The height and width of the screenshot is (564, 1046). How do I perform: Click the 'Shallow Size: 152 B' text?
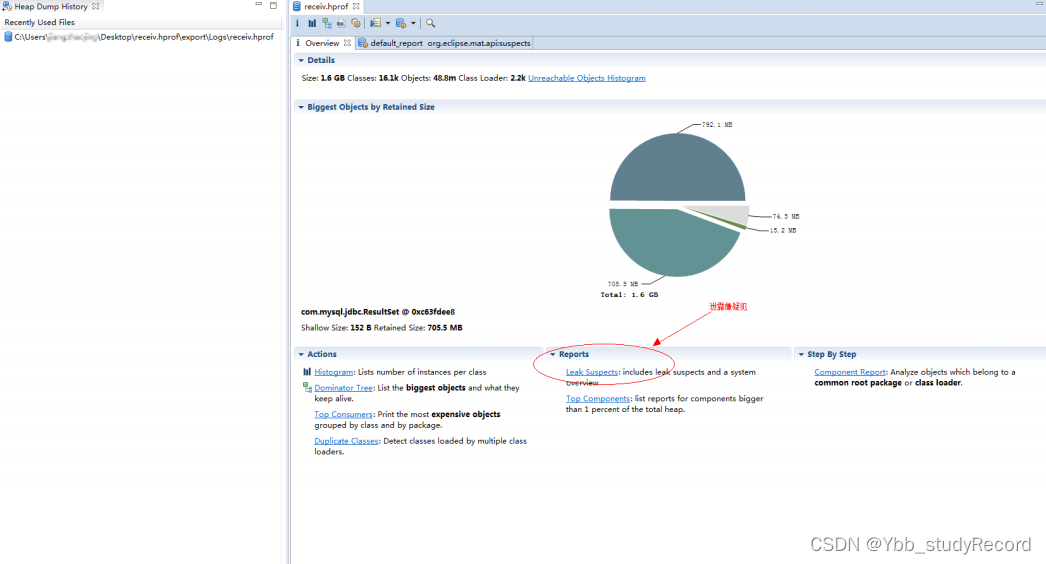[x=336, y=328]
